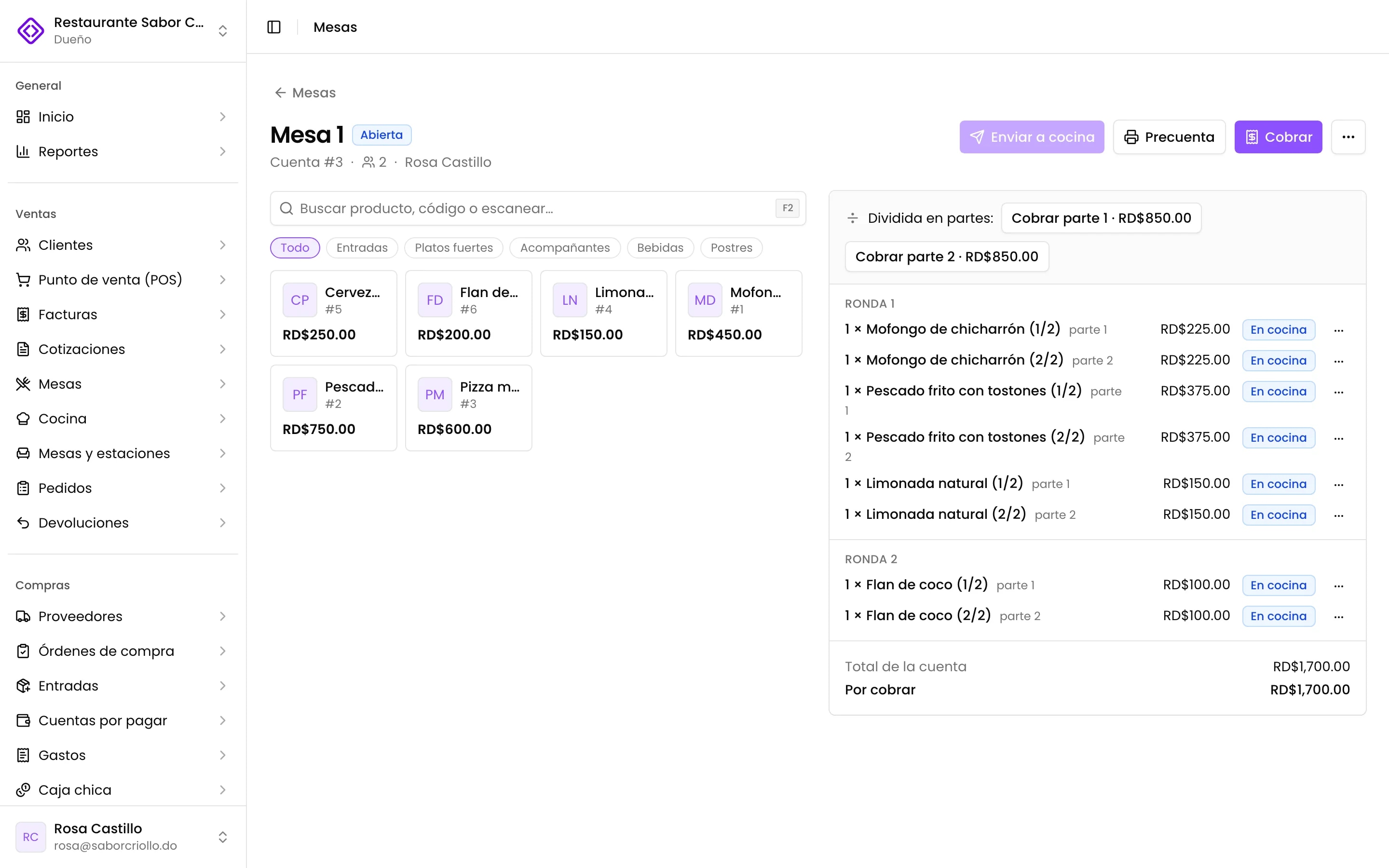Toggle the sidebar panel icon
This screenshot has height=868, width=1389.
tap(274, 27)
